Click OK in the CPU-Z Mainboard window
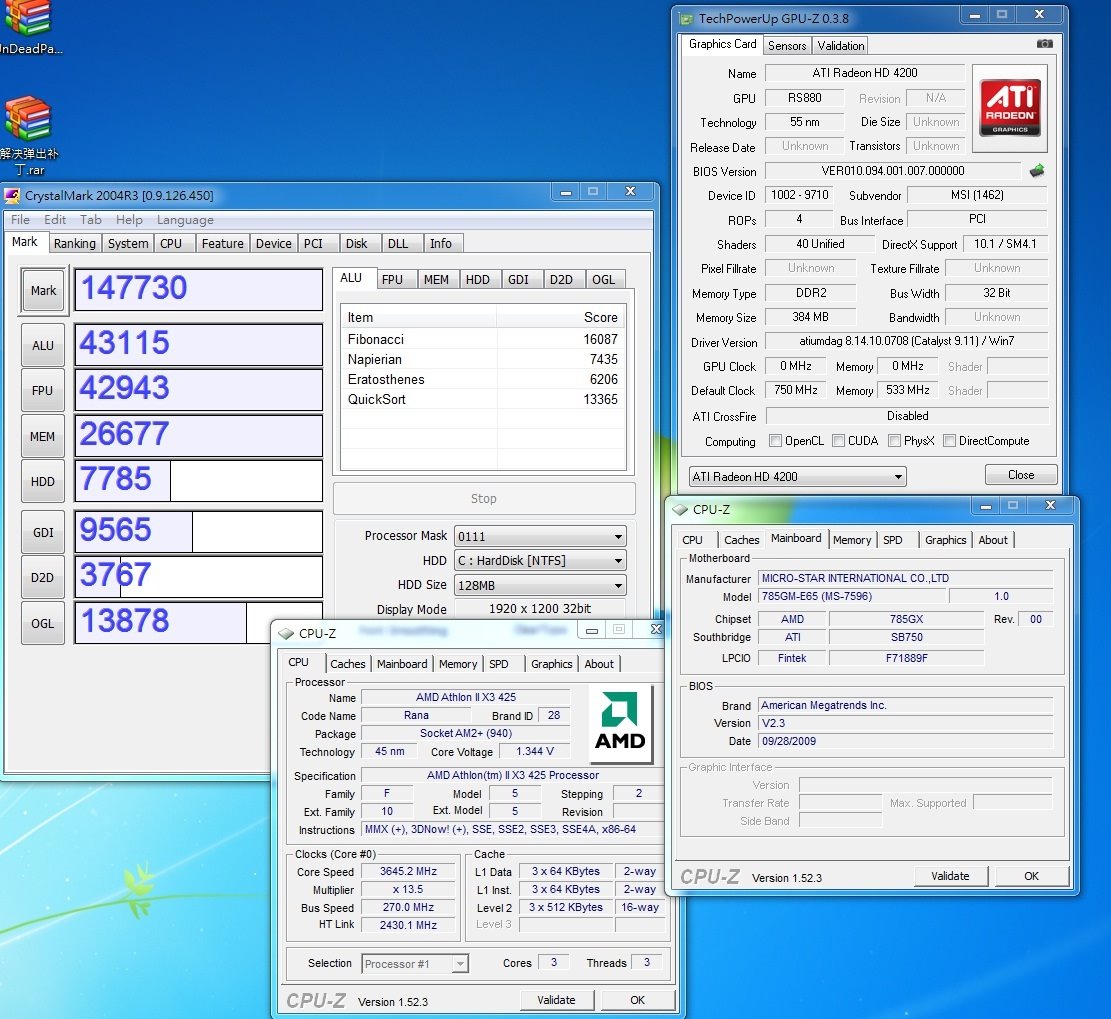The height and width of the screenshot is (1019, 1111). click(1032, 876)
